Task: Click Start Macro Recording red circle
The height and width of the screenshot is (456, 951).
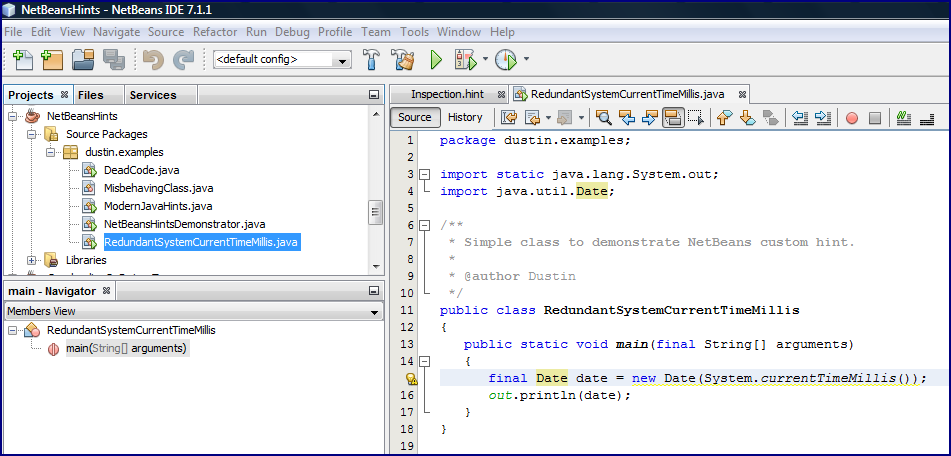Action: point(852,118)
